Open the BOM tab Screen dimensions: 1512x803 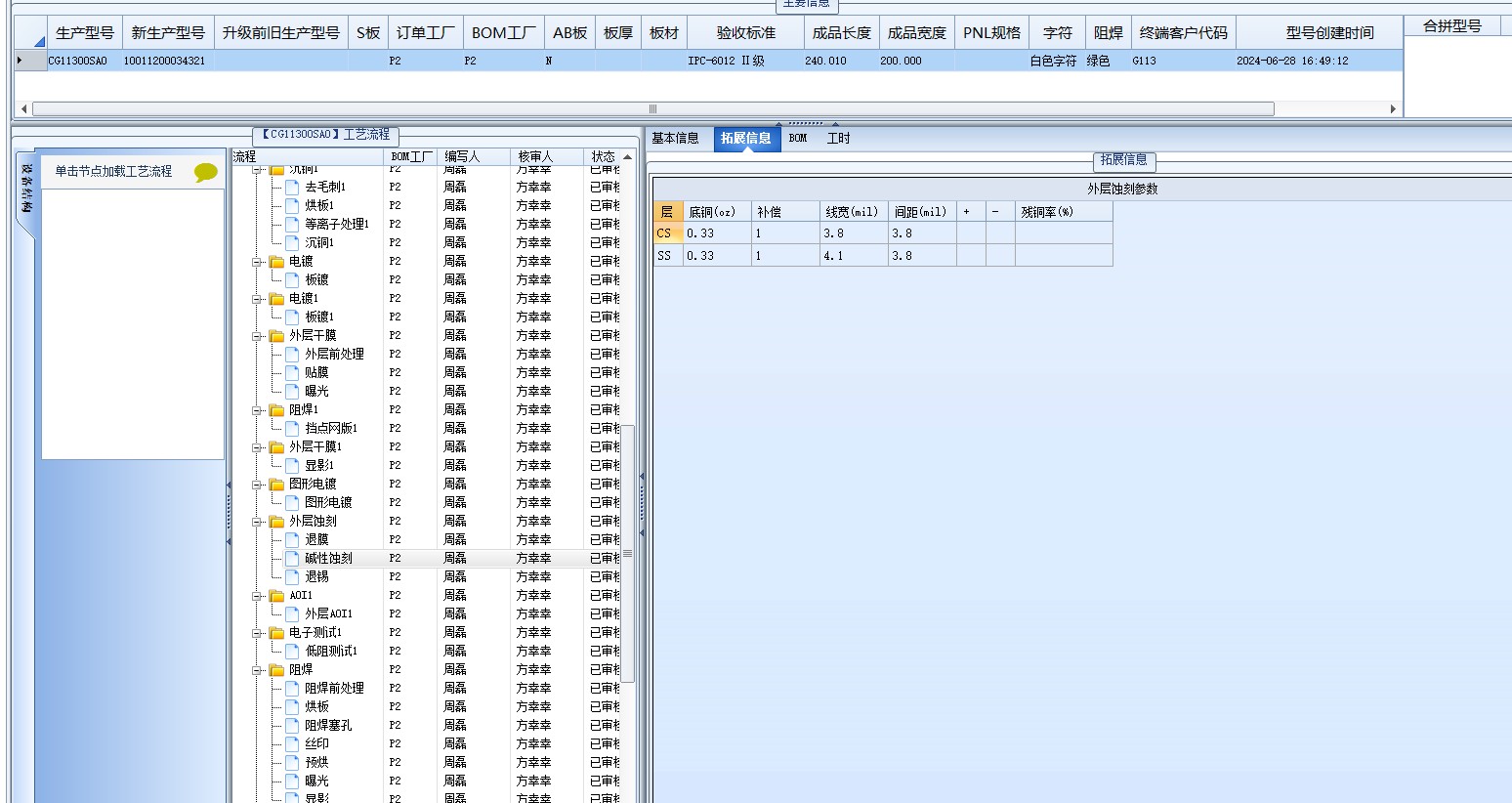click(798, 139)
